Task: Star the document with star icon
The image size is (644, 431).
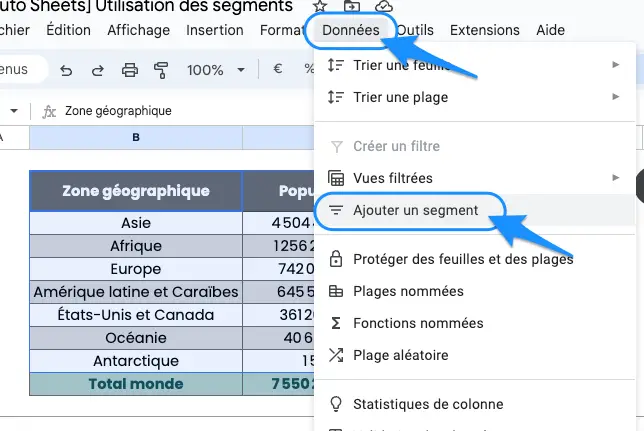Action: click(320, 6)
